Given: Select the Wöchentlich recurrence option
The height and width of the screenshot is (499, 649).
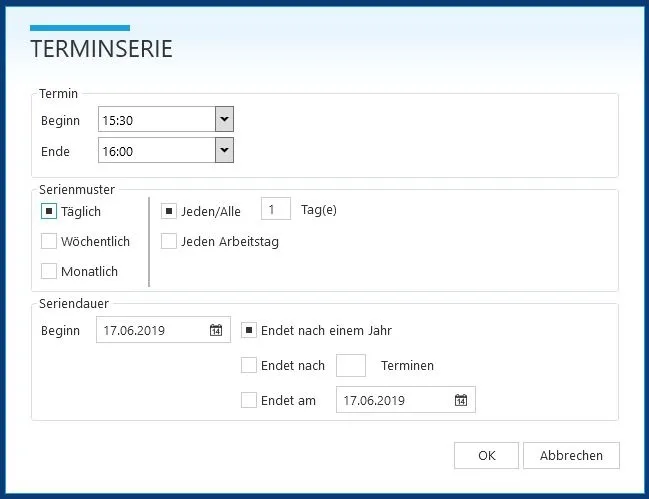Looking at the screenshot, I should [x=49, y=241].
